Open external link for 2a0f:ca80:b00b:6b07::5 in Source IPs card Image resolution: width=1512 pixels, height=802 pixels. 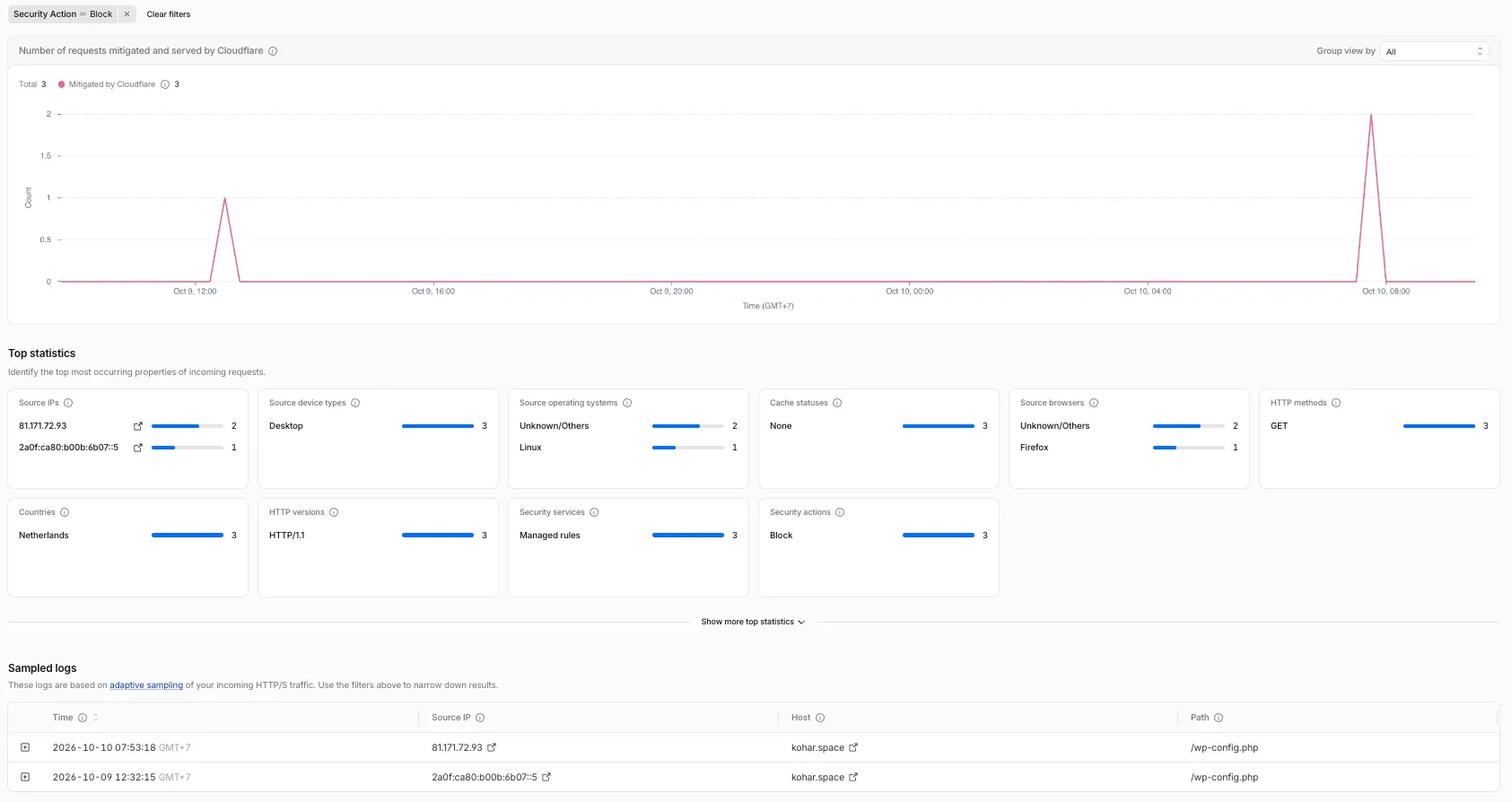click(x=138, y=448)
